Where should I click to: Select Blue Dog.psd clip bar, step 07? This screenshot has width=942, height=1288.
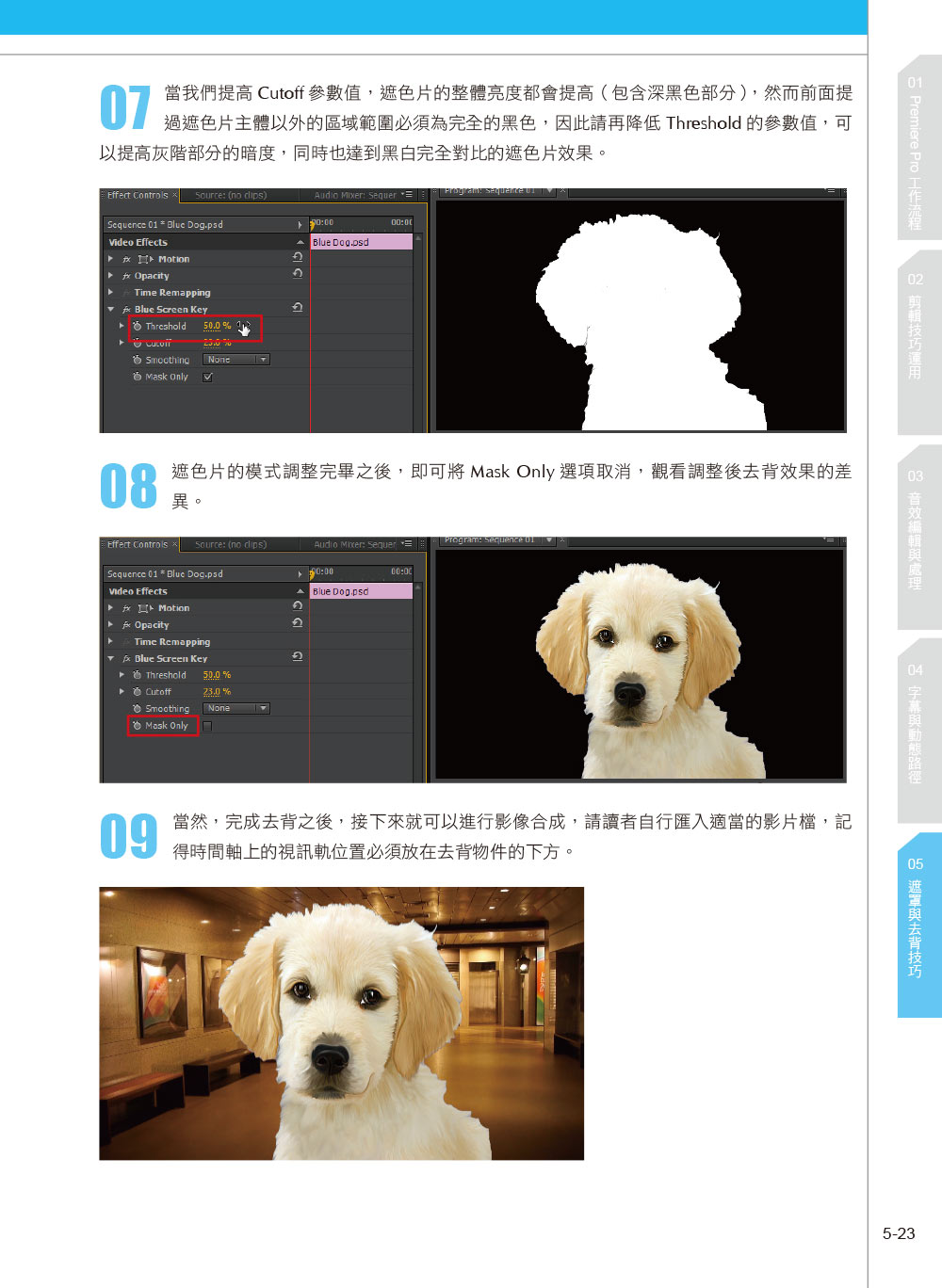tap(362, 242)
